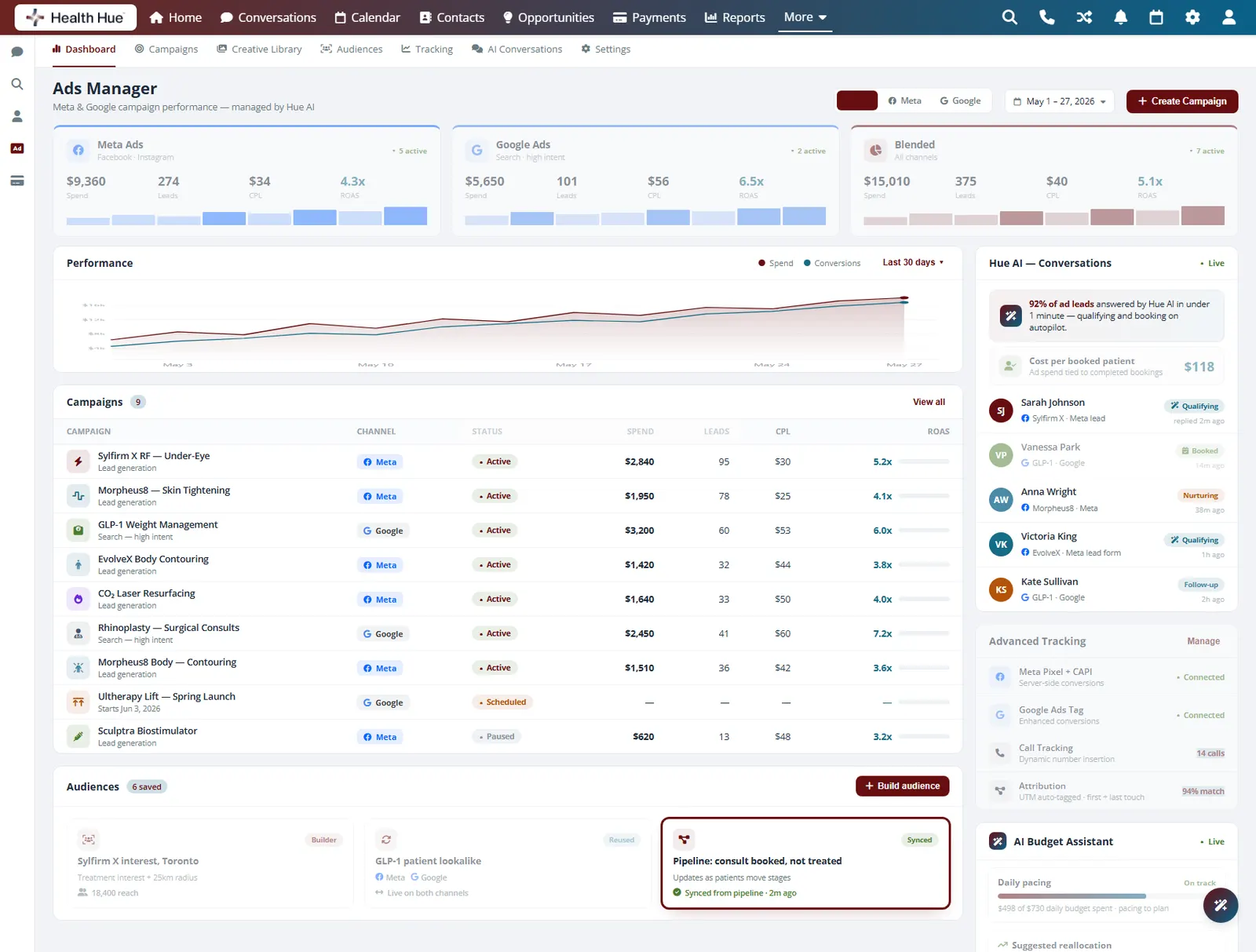Open Reports in top menu
This screenshot has height=952, width=1256.
click(x=735, y=17)
